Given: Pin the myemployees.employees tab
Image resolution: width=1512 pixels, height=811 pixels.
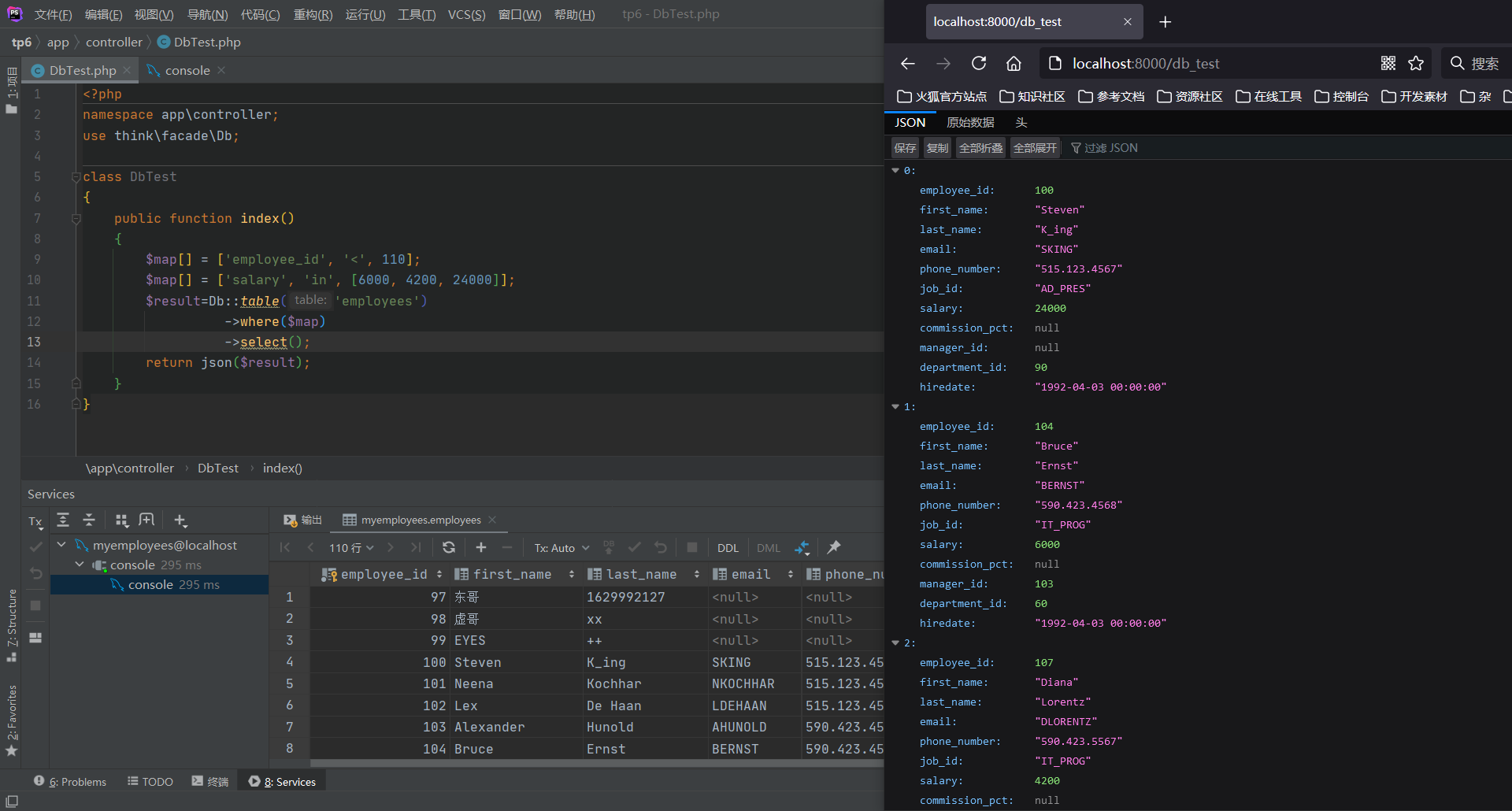Looking at the screenshot, I should point(834,547).
